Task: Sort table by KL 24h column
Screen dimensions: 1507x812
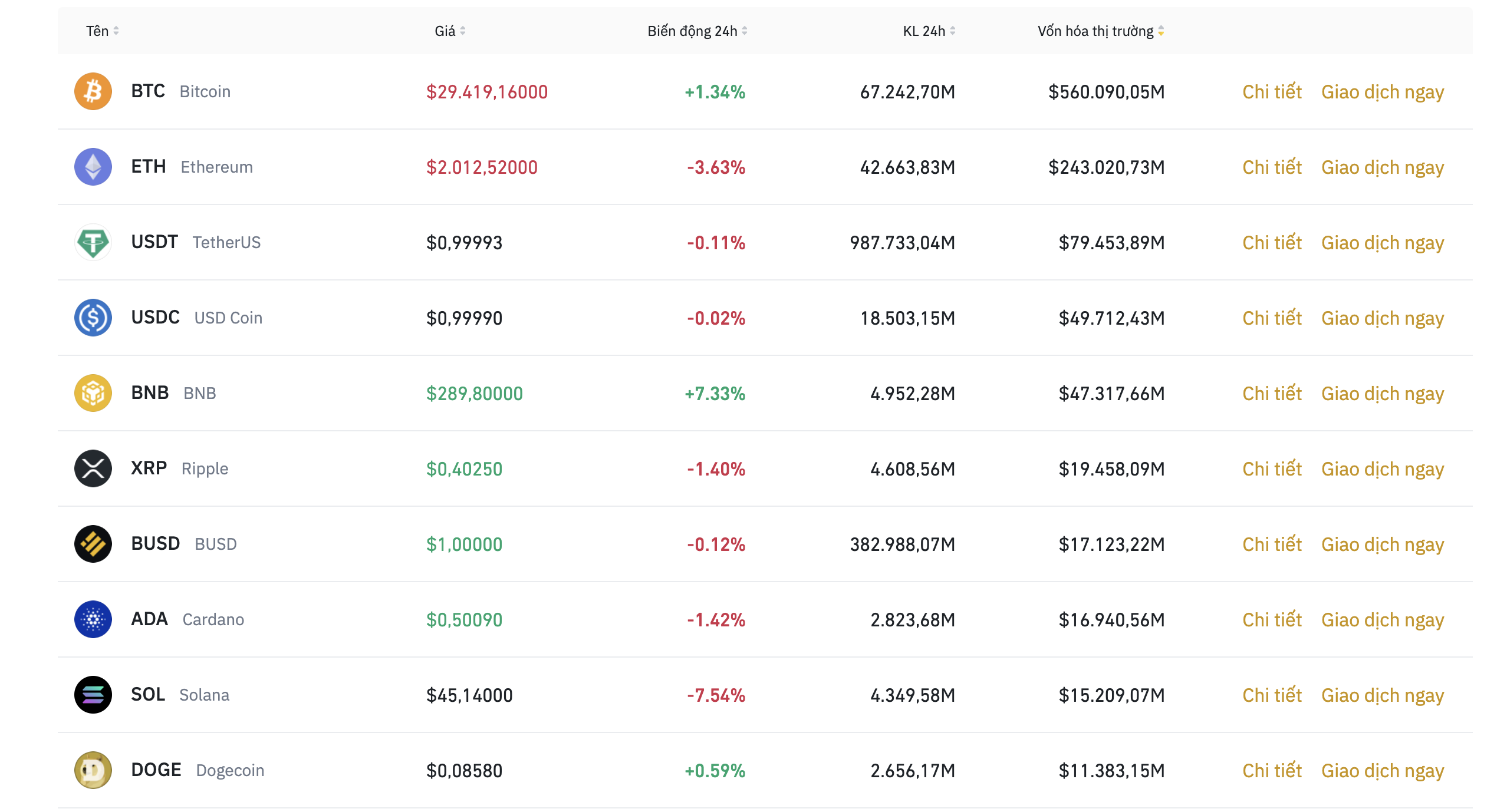Action: tap(929, 31)
